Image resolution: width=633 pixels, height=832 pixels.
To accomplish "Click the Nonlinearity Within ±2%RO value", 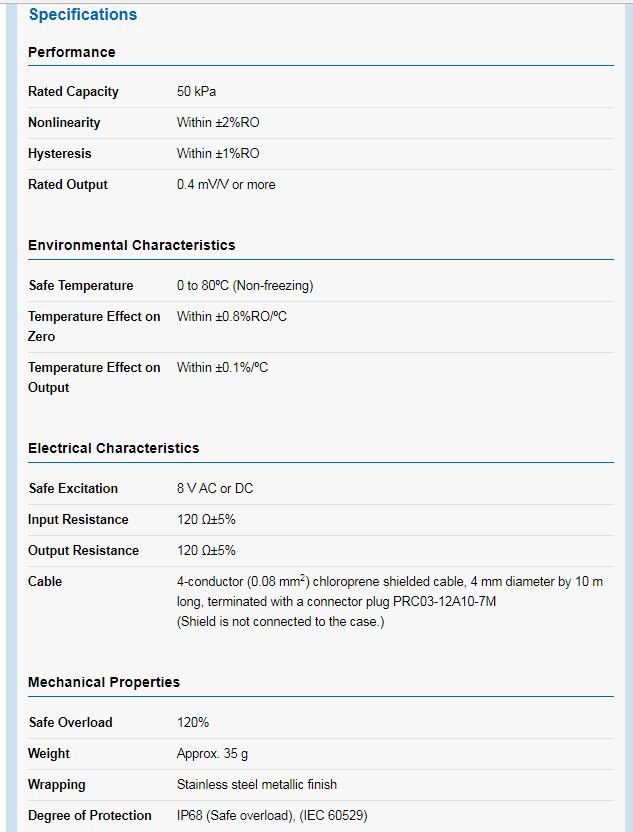I will [218, 123].
